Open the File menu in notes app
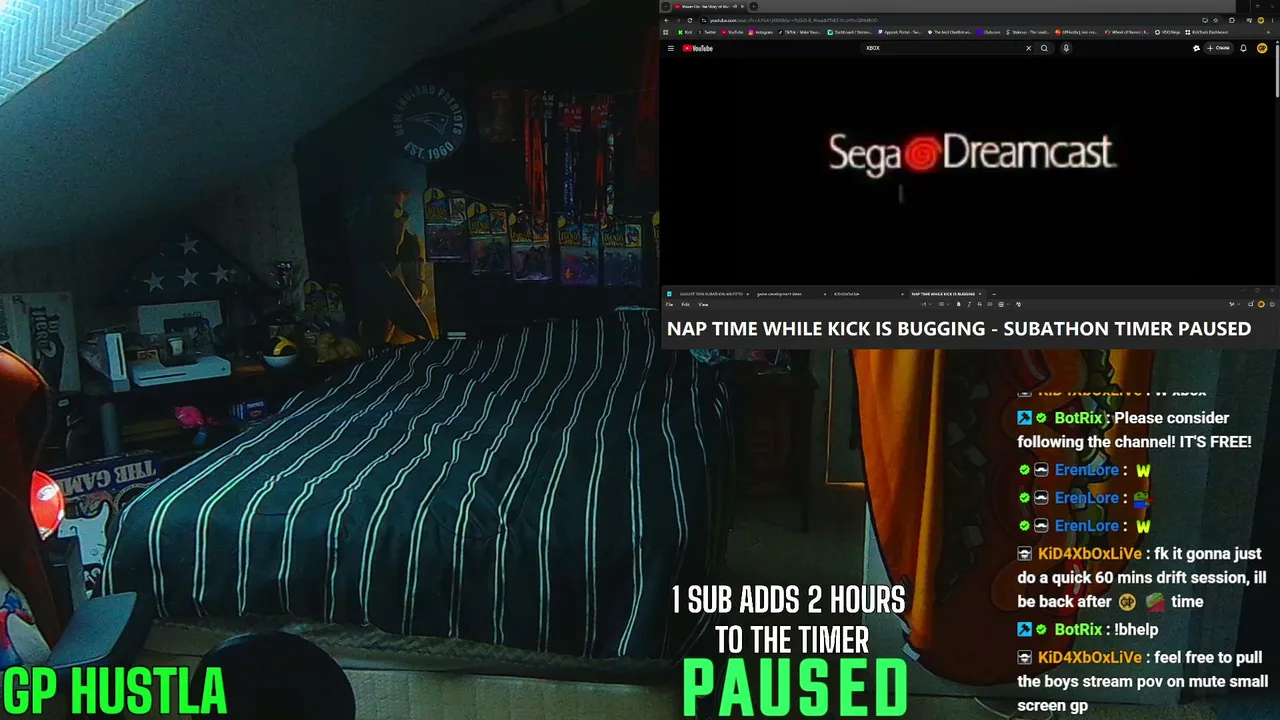 (670, 304)
